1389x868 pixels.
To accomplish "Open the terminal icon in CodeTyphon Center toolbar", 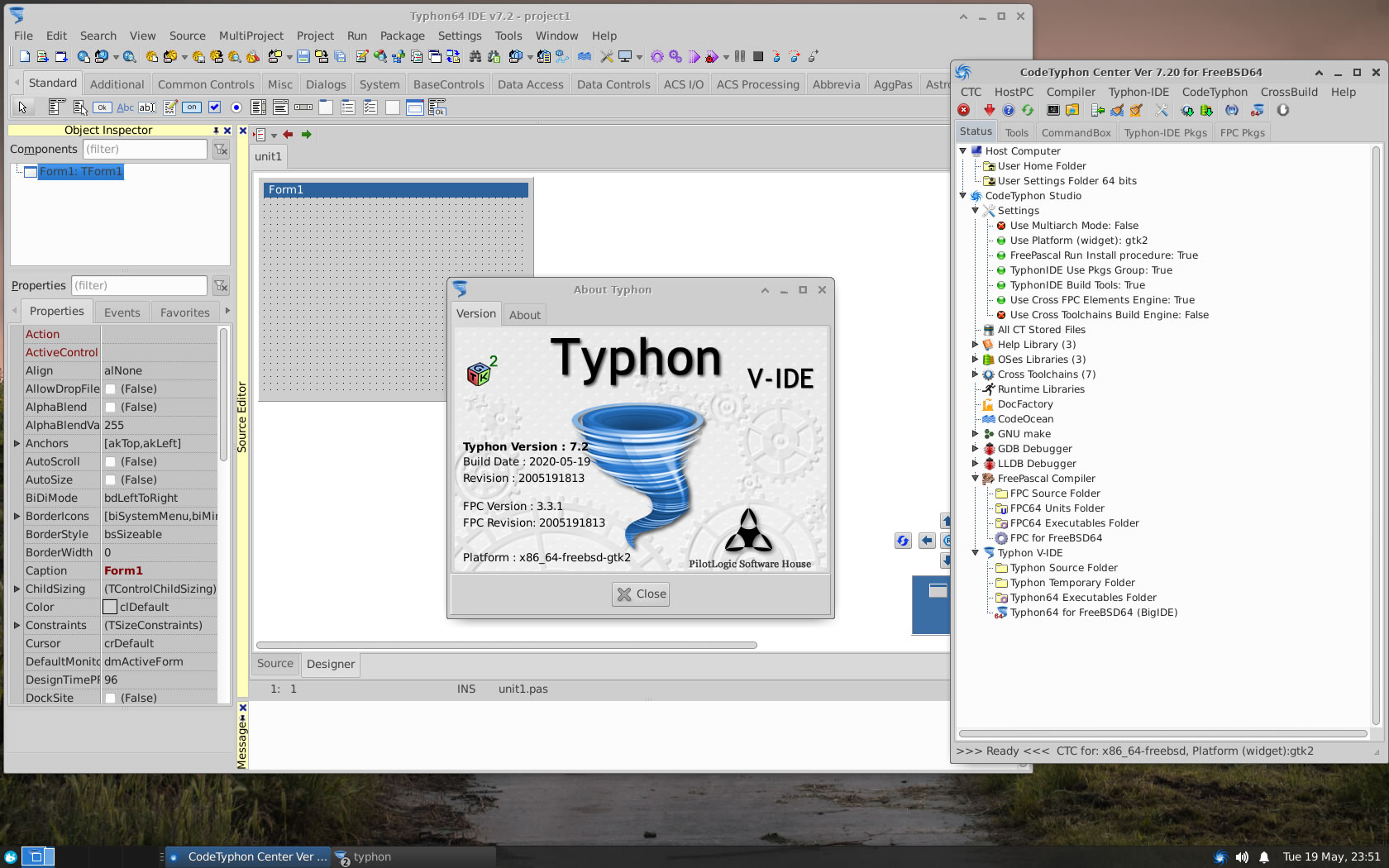I will [1053, 110].
